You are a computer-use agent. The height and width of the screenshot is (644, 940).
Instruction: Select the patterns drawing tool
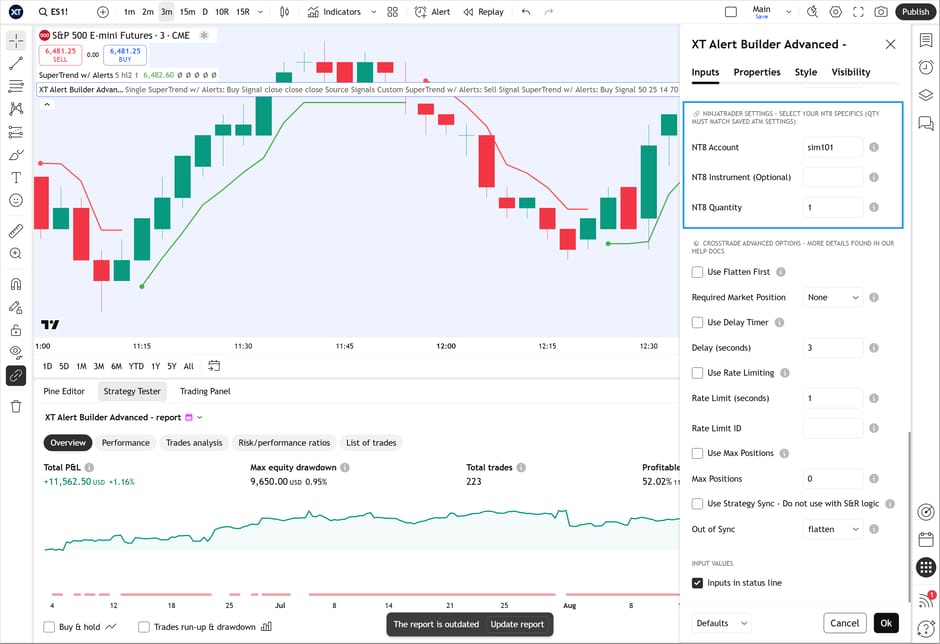(16, 109)
